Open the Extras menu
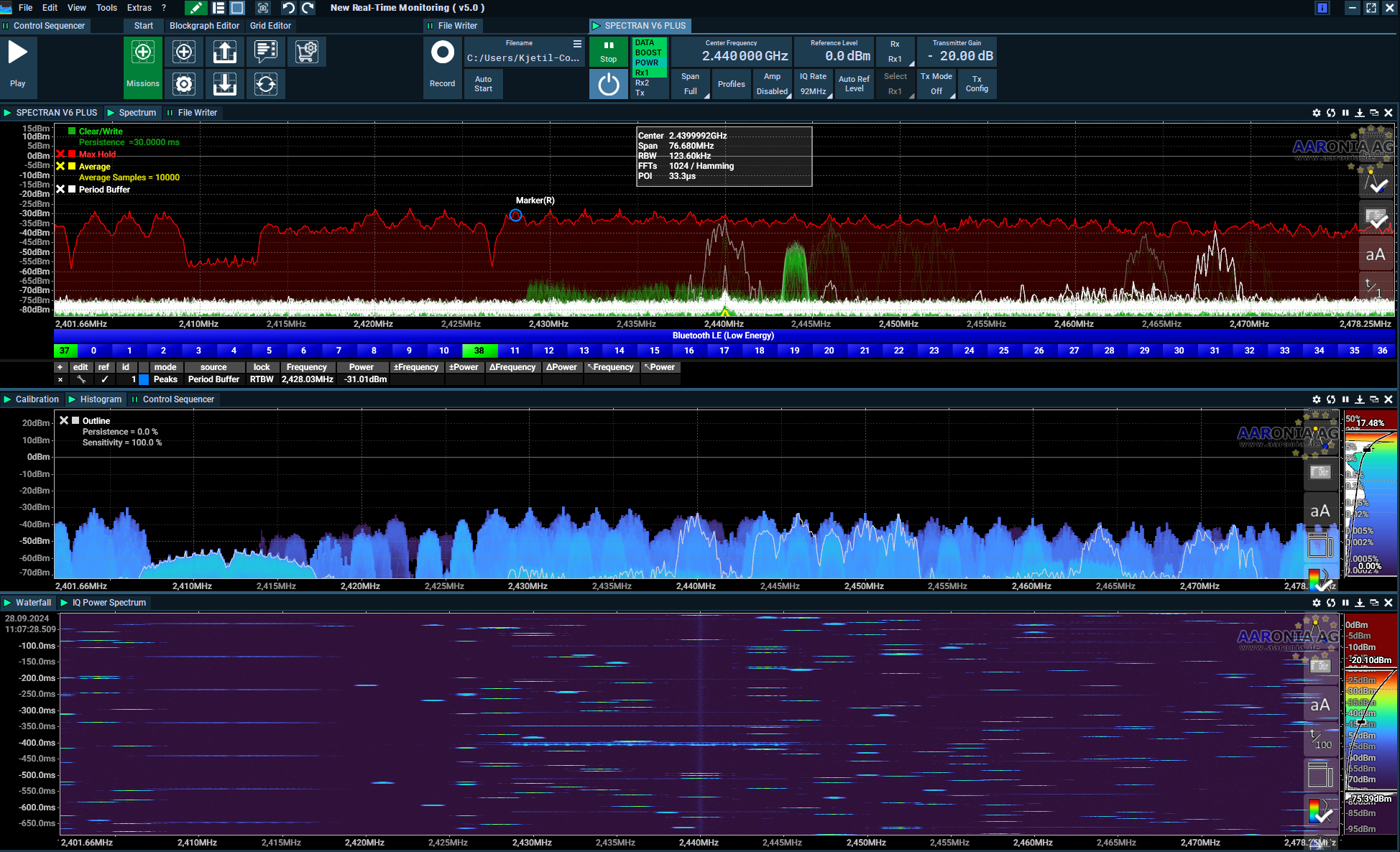 [139, 8]
